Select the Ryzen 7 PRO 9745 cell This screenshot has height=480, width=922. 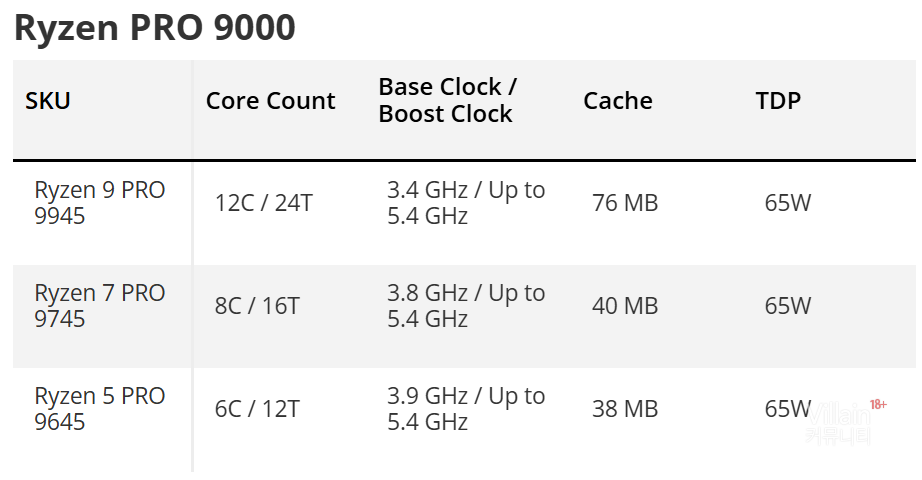pyautogui.click(x=99, y=306)
